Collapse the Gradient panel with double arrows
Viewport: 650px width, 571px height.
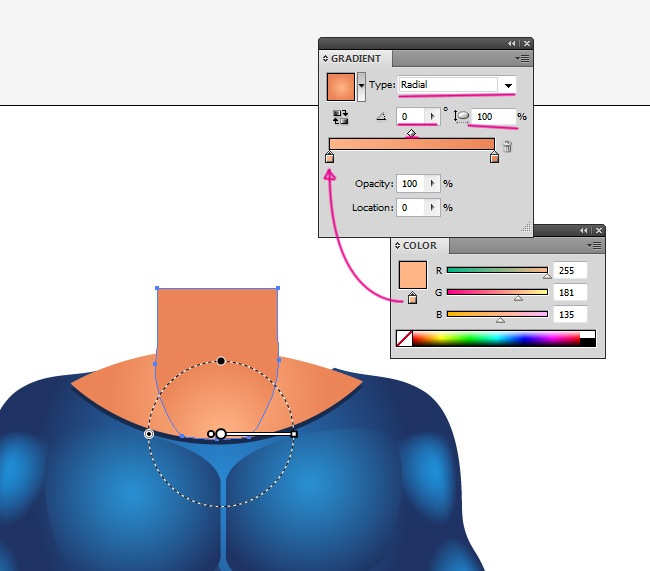coord(511,44)
